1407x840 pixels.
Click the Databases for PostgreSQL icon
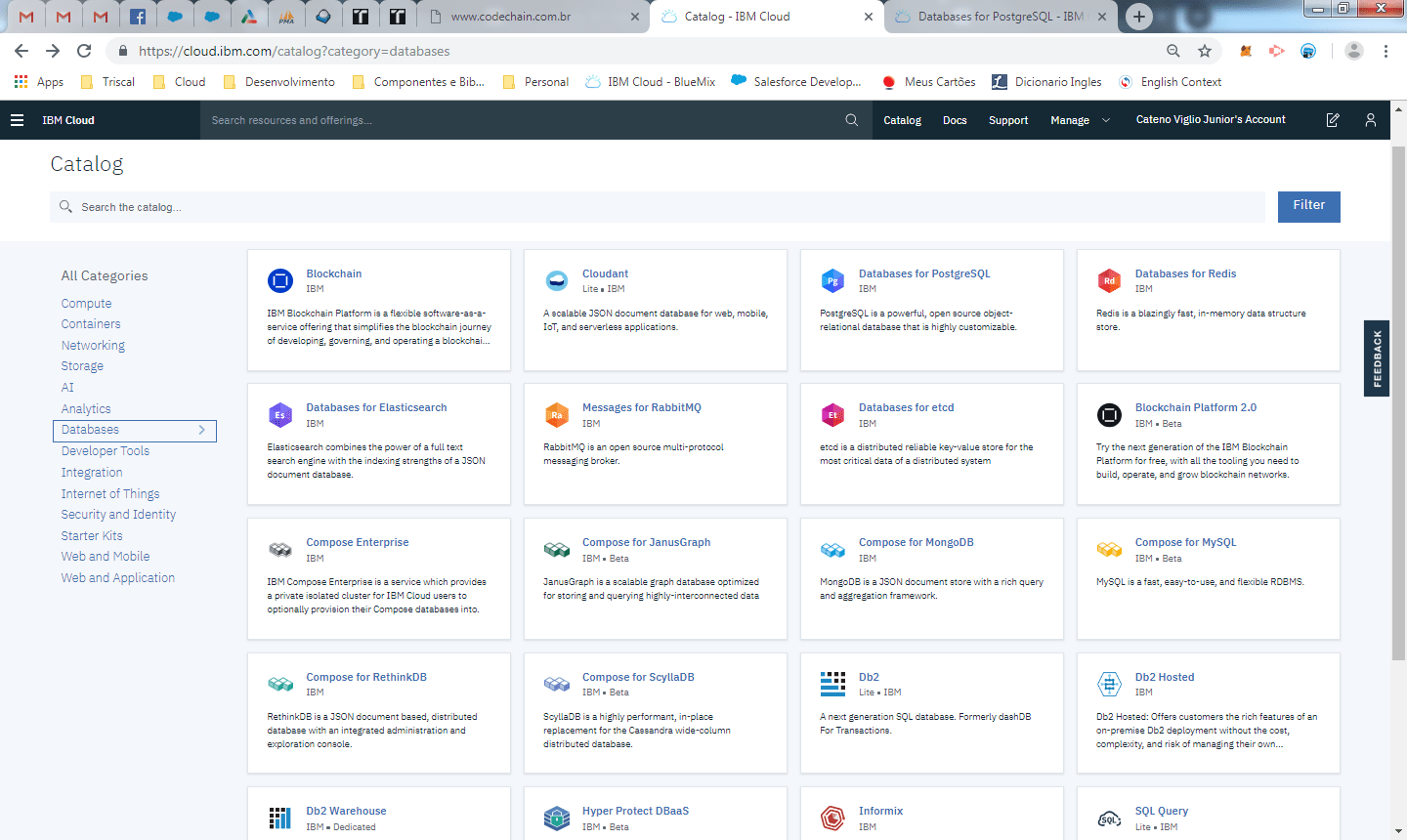tap(832, 281)
